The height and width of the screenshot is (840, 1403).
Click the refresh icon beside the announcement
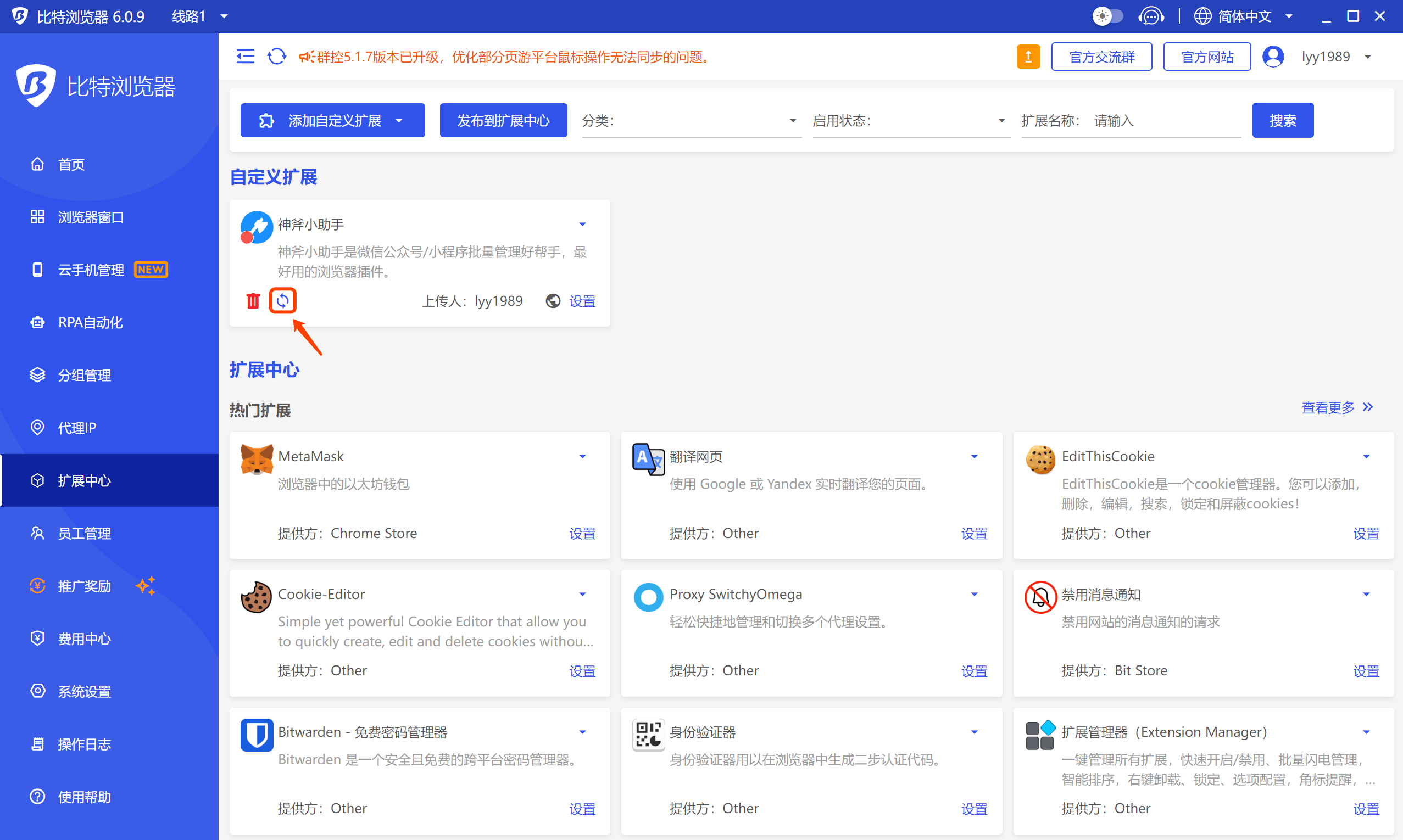coord(277,57)
